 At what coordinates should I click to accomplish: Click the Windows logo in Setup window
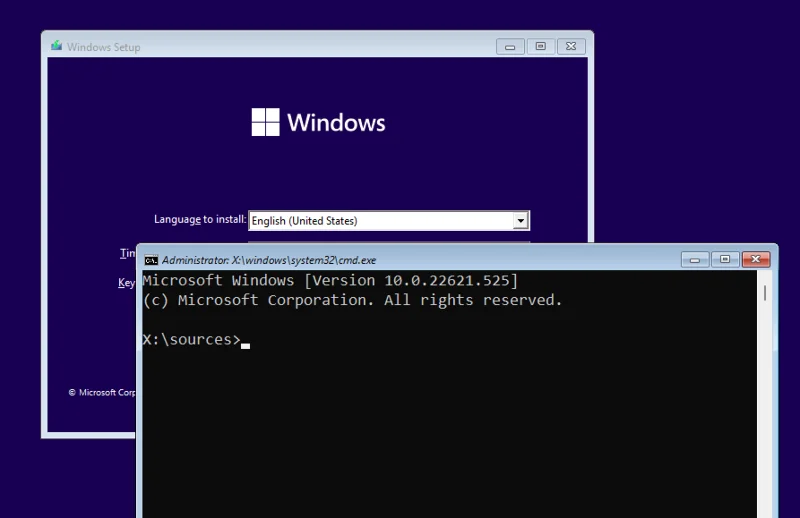pos(318,122)
